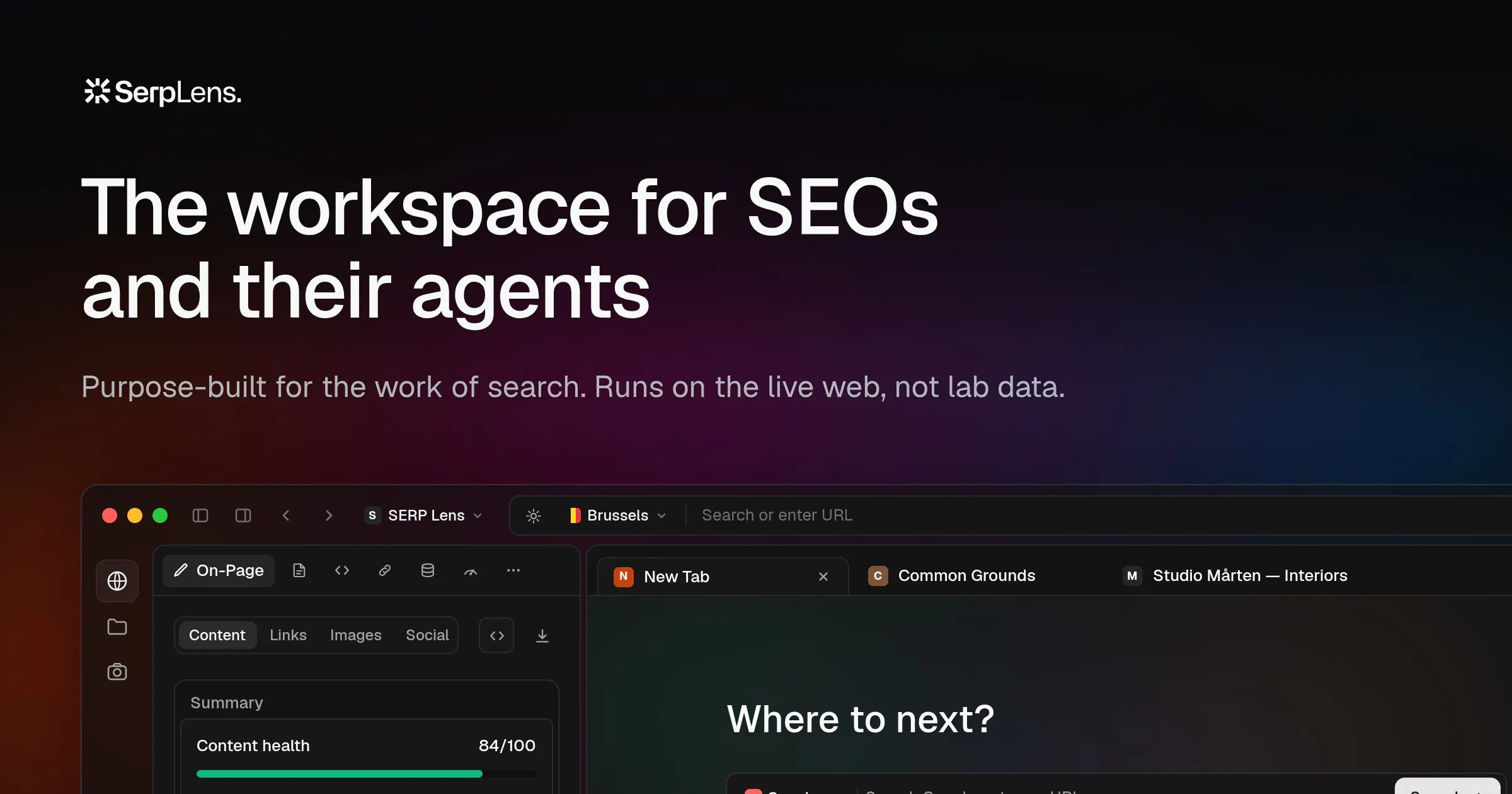Click the 84/100 content health score

(507, 745)
